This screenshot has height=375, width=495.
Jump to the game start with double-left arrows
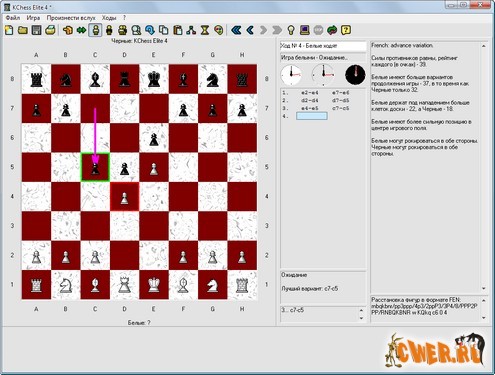pyautogui.click(x=236, y=30)
